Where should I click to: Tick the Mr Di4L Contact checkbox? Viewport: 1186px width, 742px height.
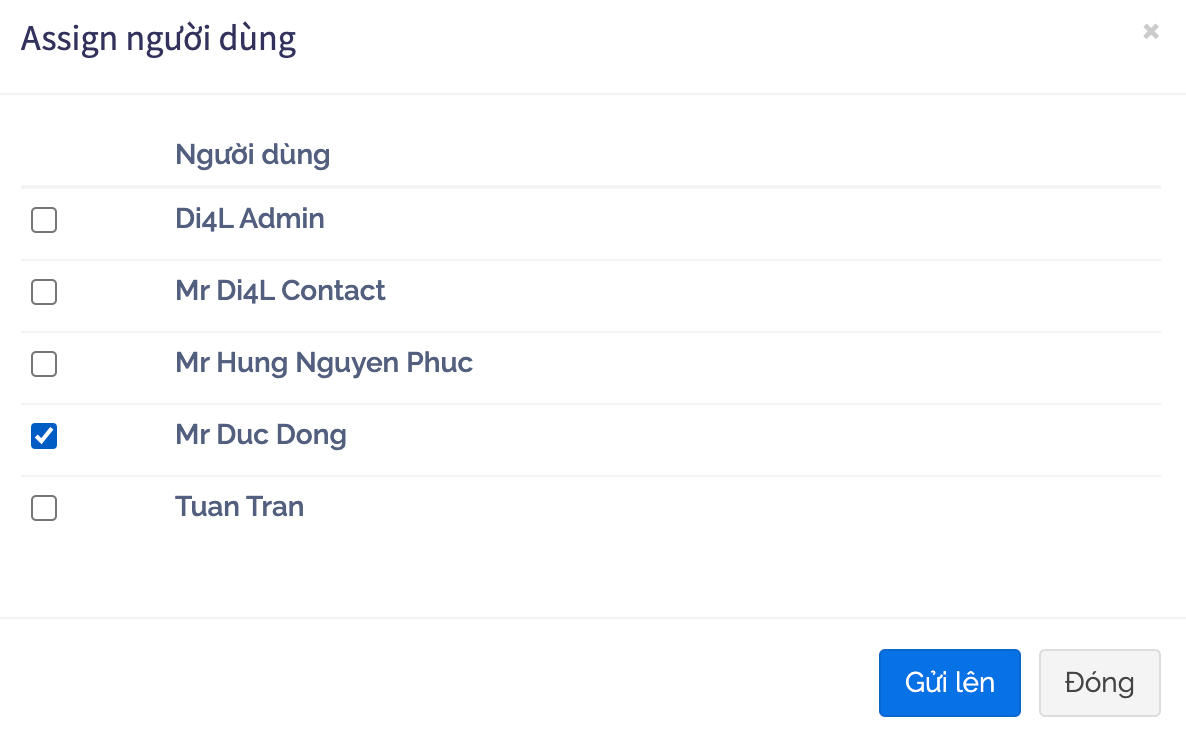coord(44,292)
